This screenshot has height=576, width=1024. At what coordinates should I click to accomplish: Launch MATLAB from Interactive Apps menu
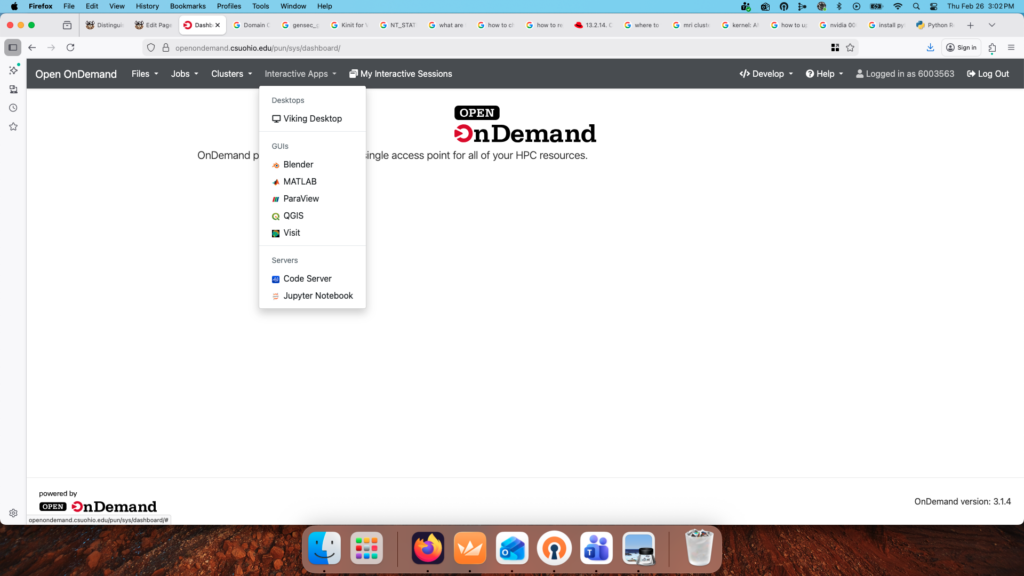[299, 182]
